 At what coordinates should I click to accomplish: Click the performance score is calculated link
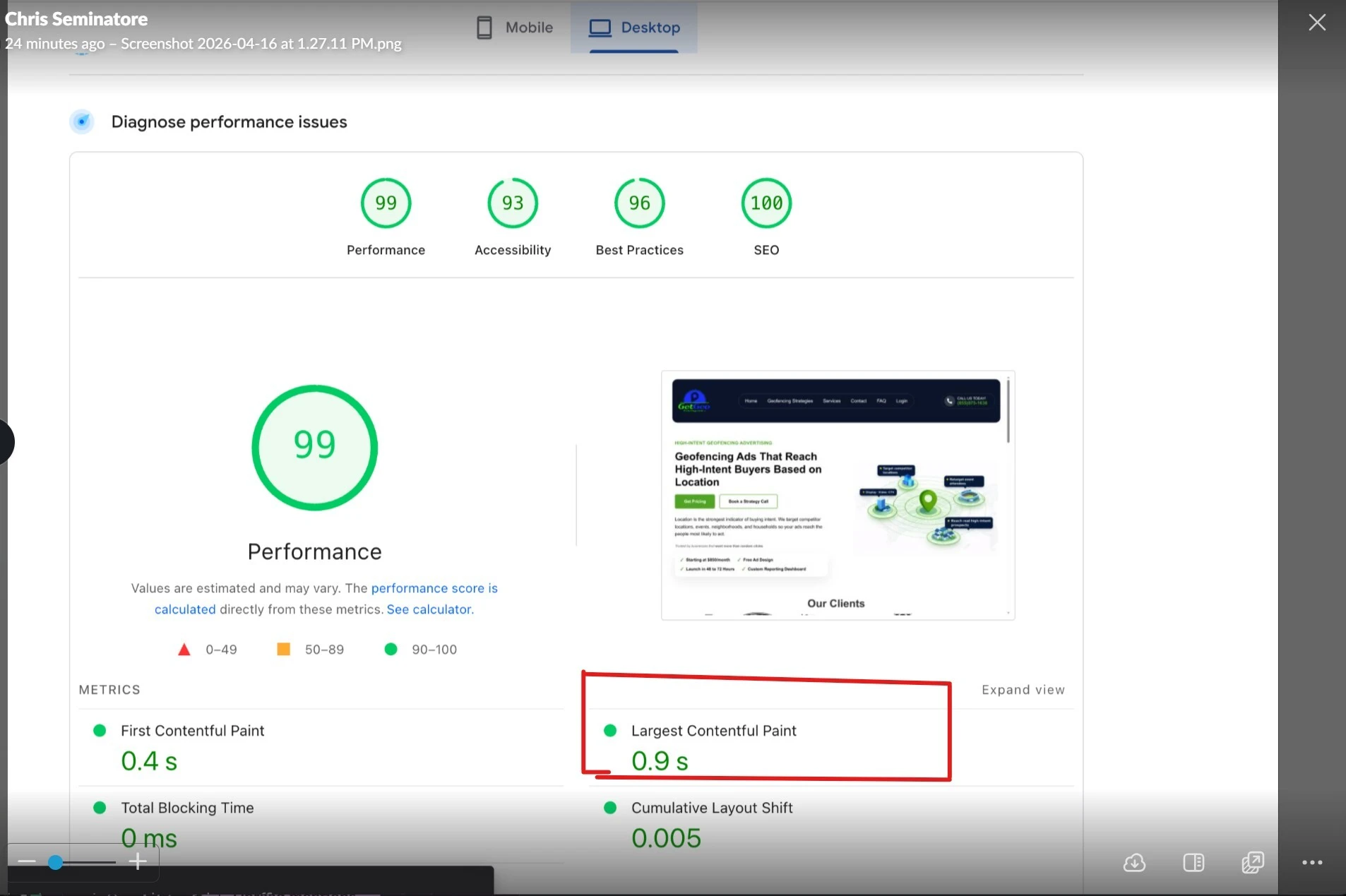click(x=434, y=587)
